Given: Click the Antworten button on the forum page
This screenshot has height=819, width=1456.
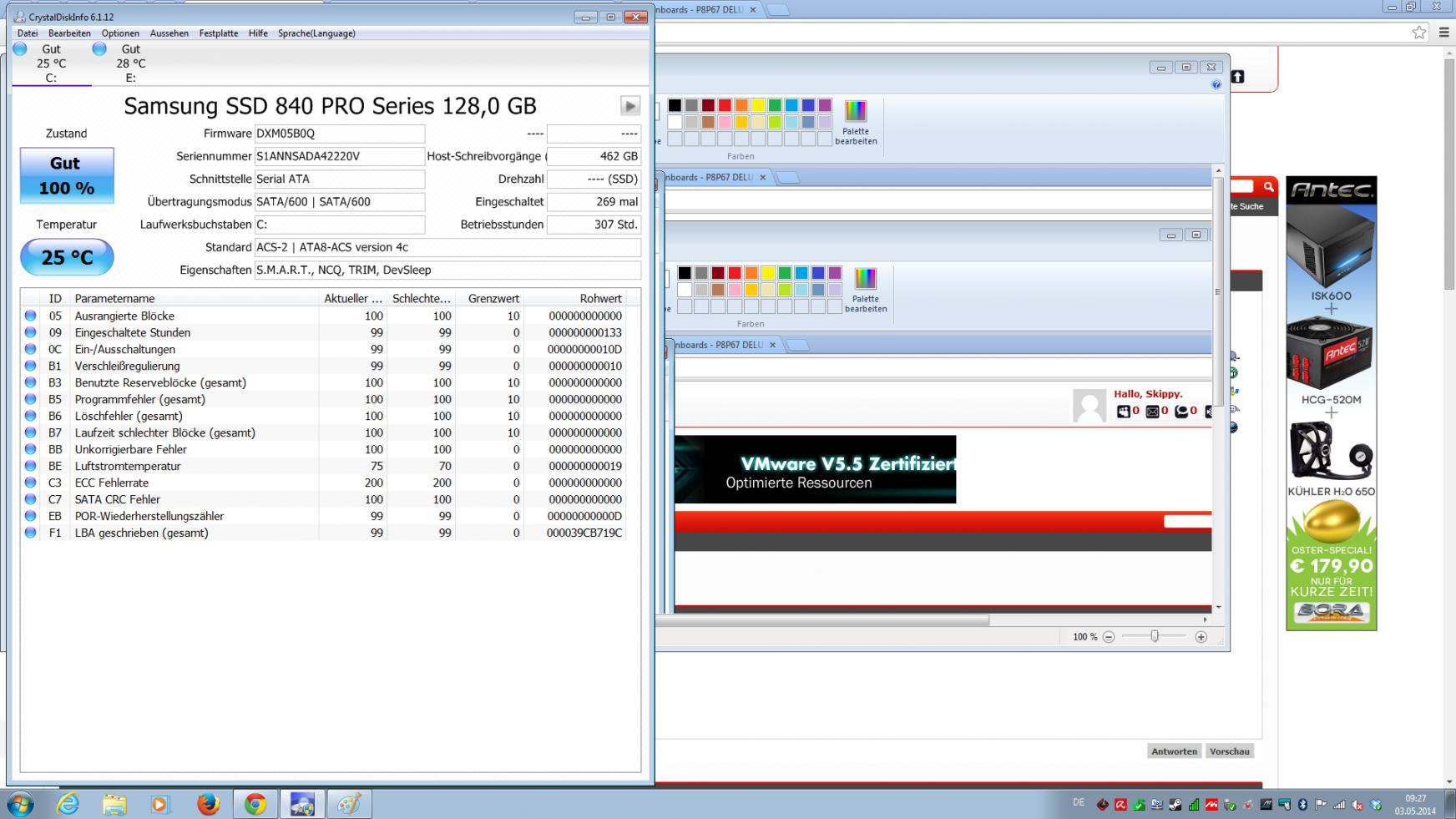Looking at the screenshot, I should (1174, 751).
